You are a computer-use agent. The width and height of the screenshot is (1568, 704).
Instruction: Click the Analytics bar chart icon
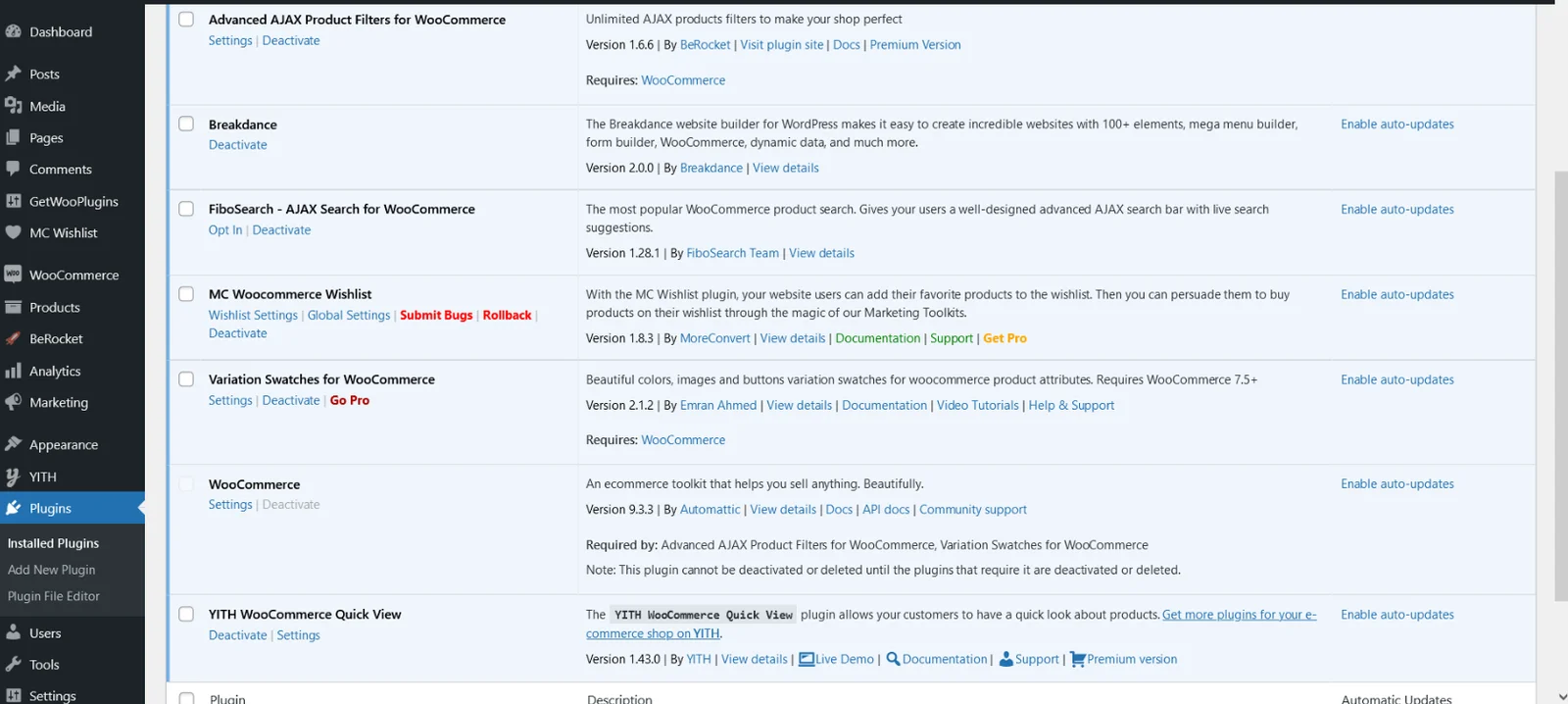[x=13, y=371]
